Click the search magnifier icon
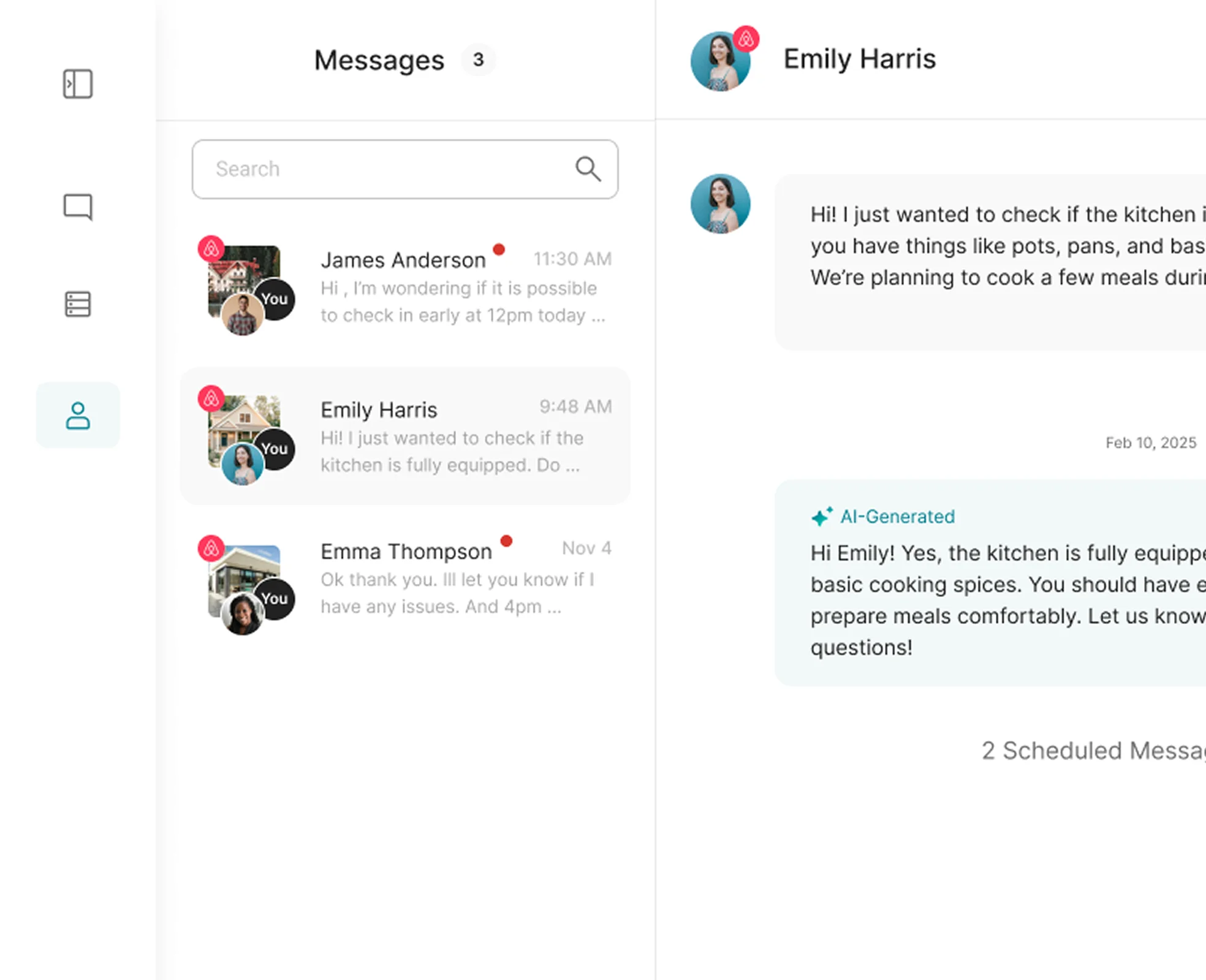The width and height of the screenshot is (1206, 980). [x=588, y=169]
